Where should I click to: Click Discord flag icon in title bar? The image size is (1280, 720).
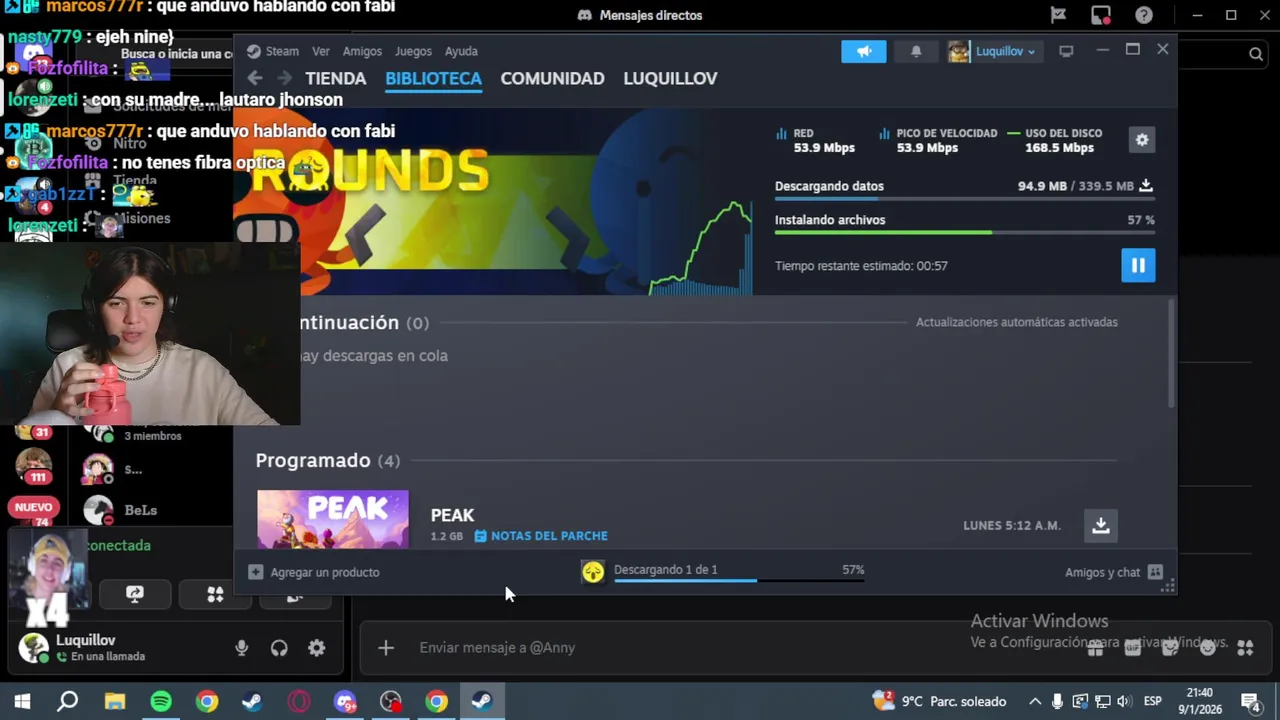point(1058,15)
